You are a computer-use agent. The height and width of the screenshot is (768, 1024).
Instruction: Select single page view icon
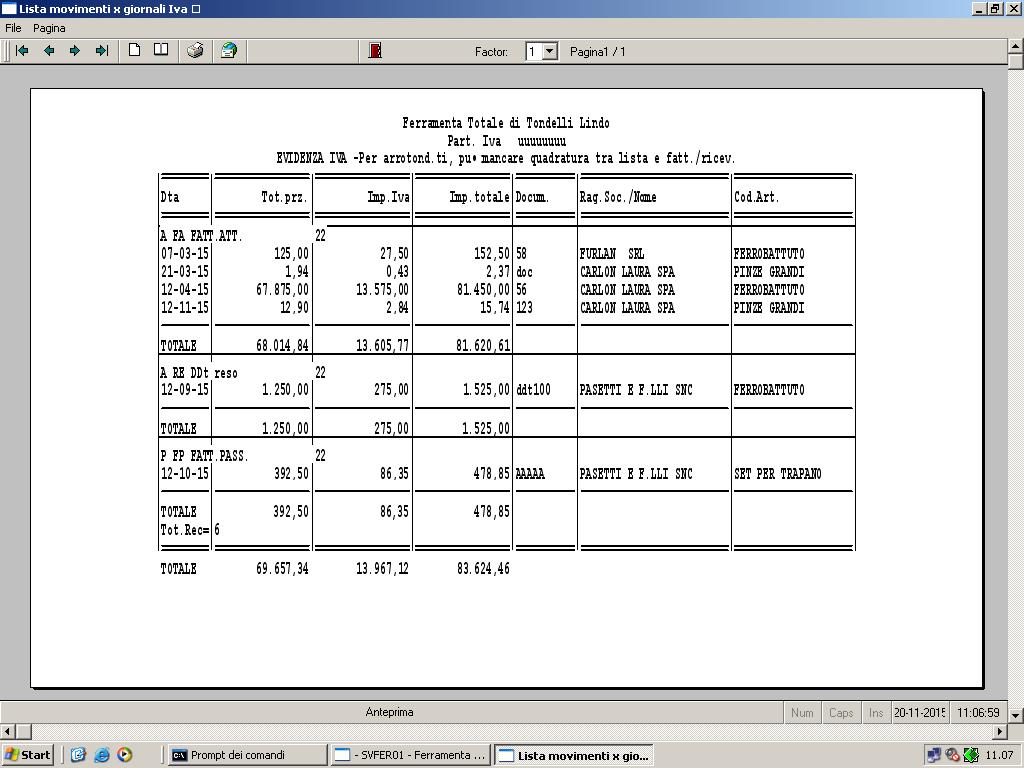coord(135,50)
